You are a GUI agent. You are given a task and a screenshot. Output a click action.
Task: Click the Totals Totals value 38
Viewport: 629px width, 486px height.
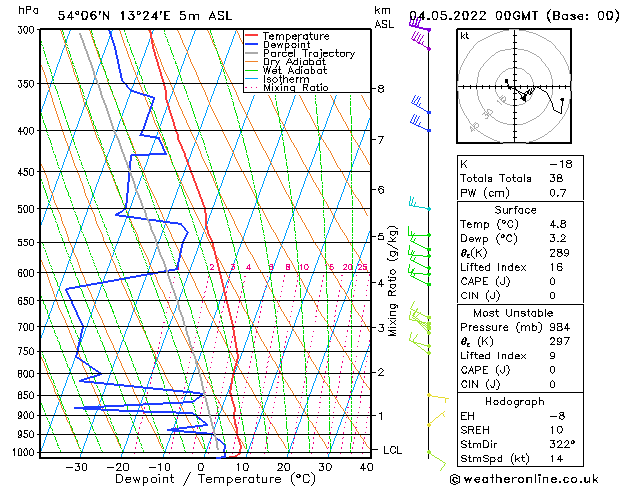coord(556,178)
